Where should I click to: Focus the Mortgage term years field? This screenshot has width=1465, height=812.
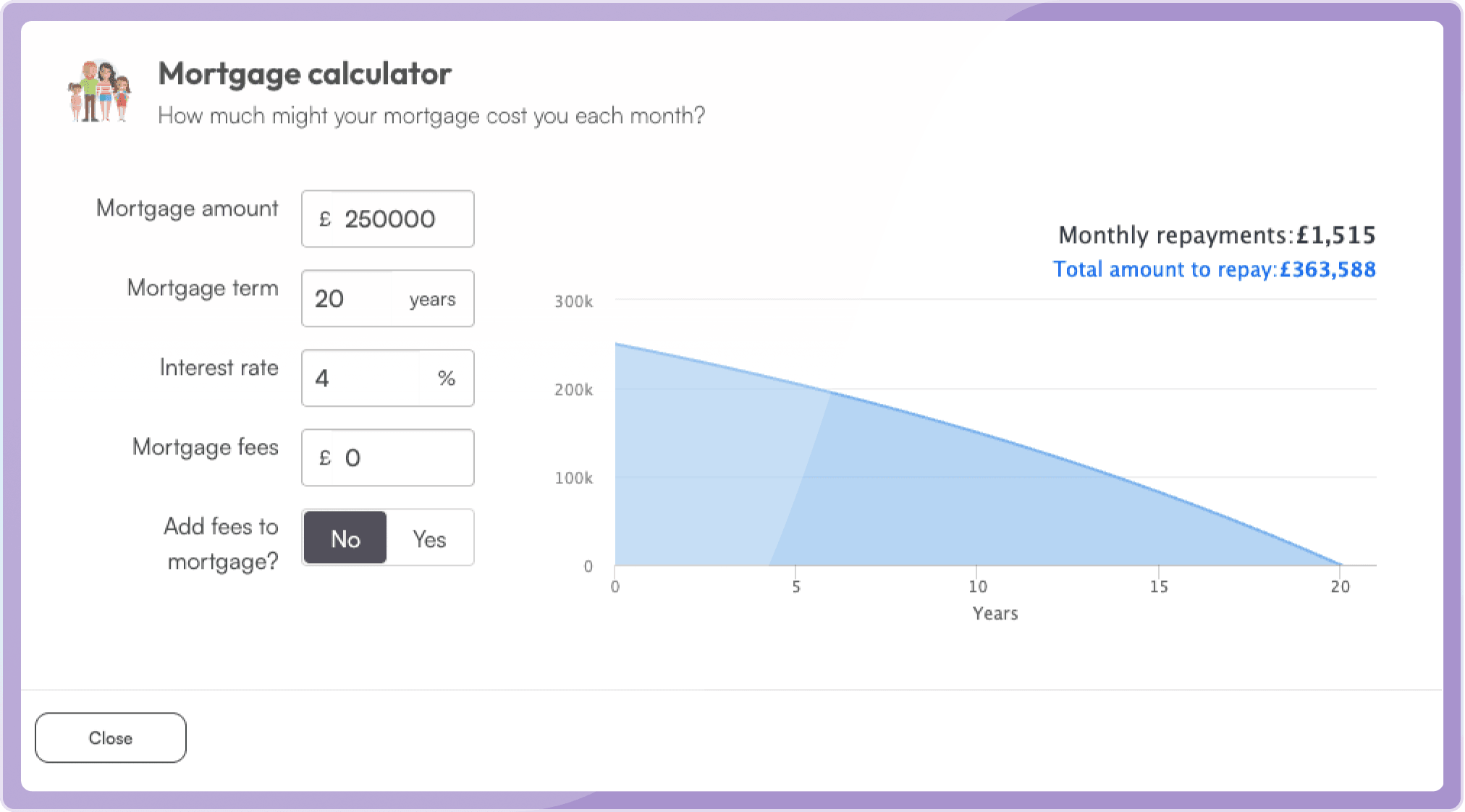coord(388,298)
